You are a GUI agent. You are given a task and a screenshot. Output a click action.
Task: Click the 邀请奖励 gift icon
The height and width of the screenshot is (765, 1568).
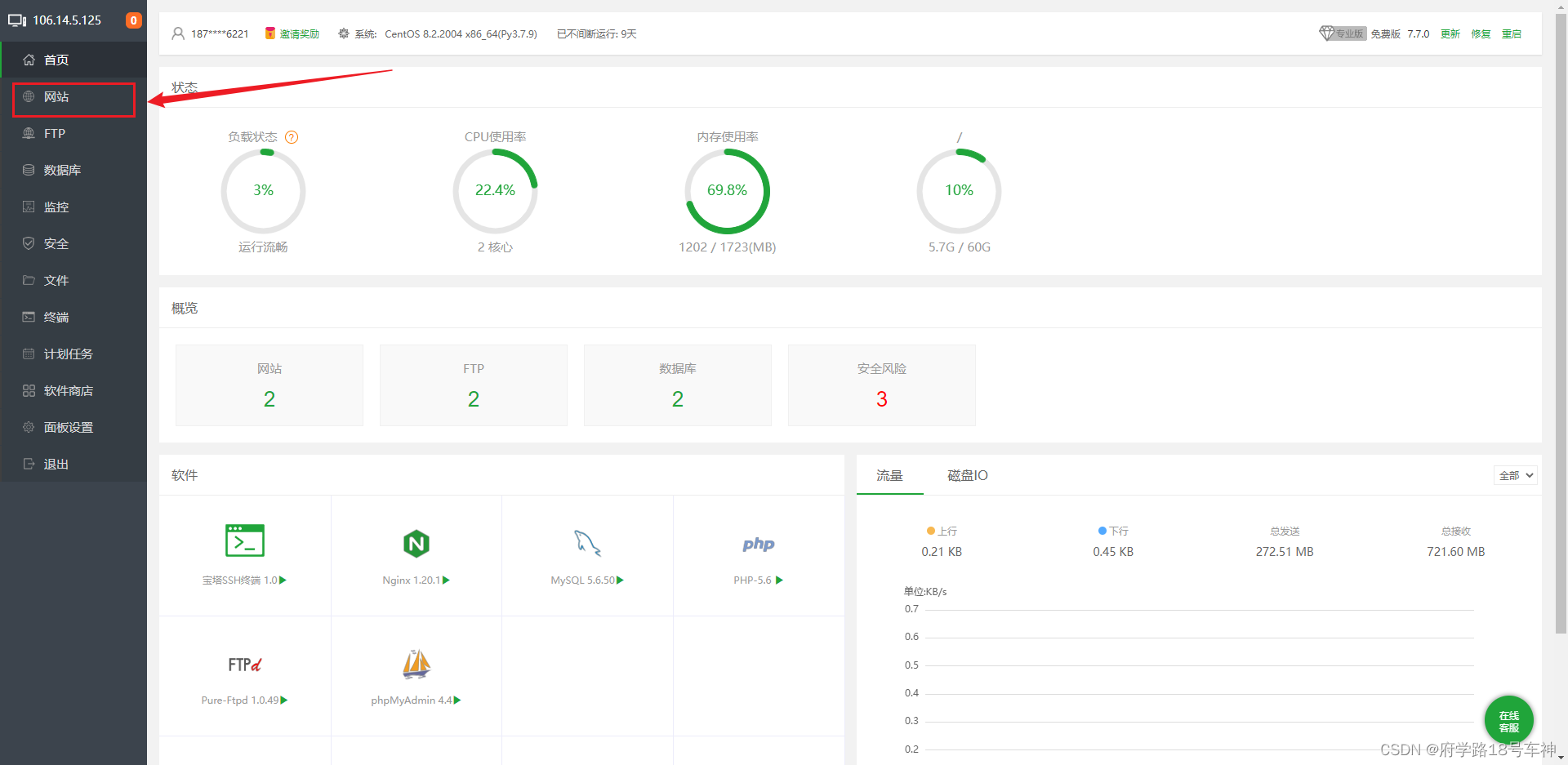coord(269,33)
